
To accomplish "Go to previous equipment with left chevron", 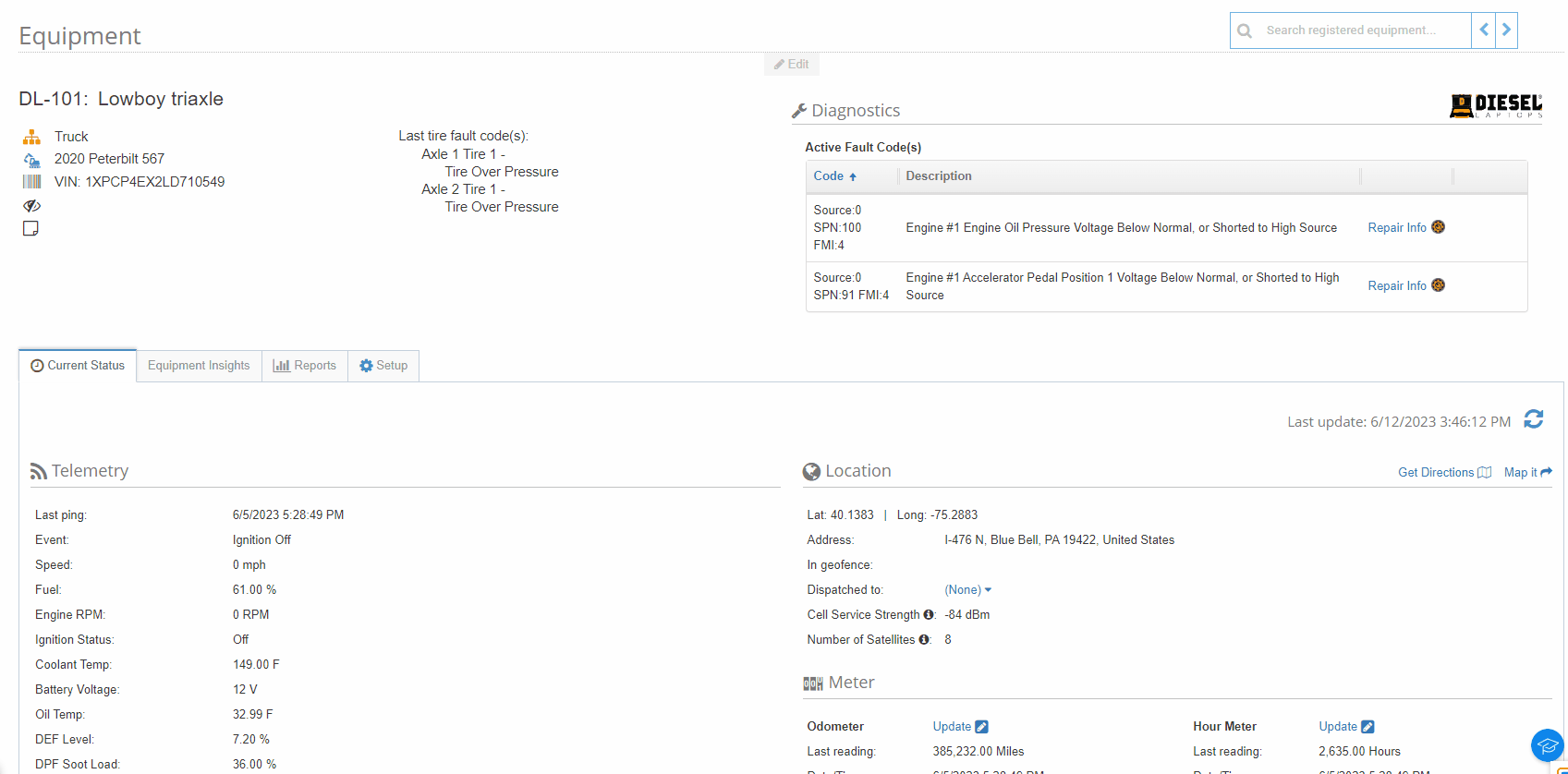I will click(1484, 30).
